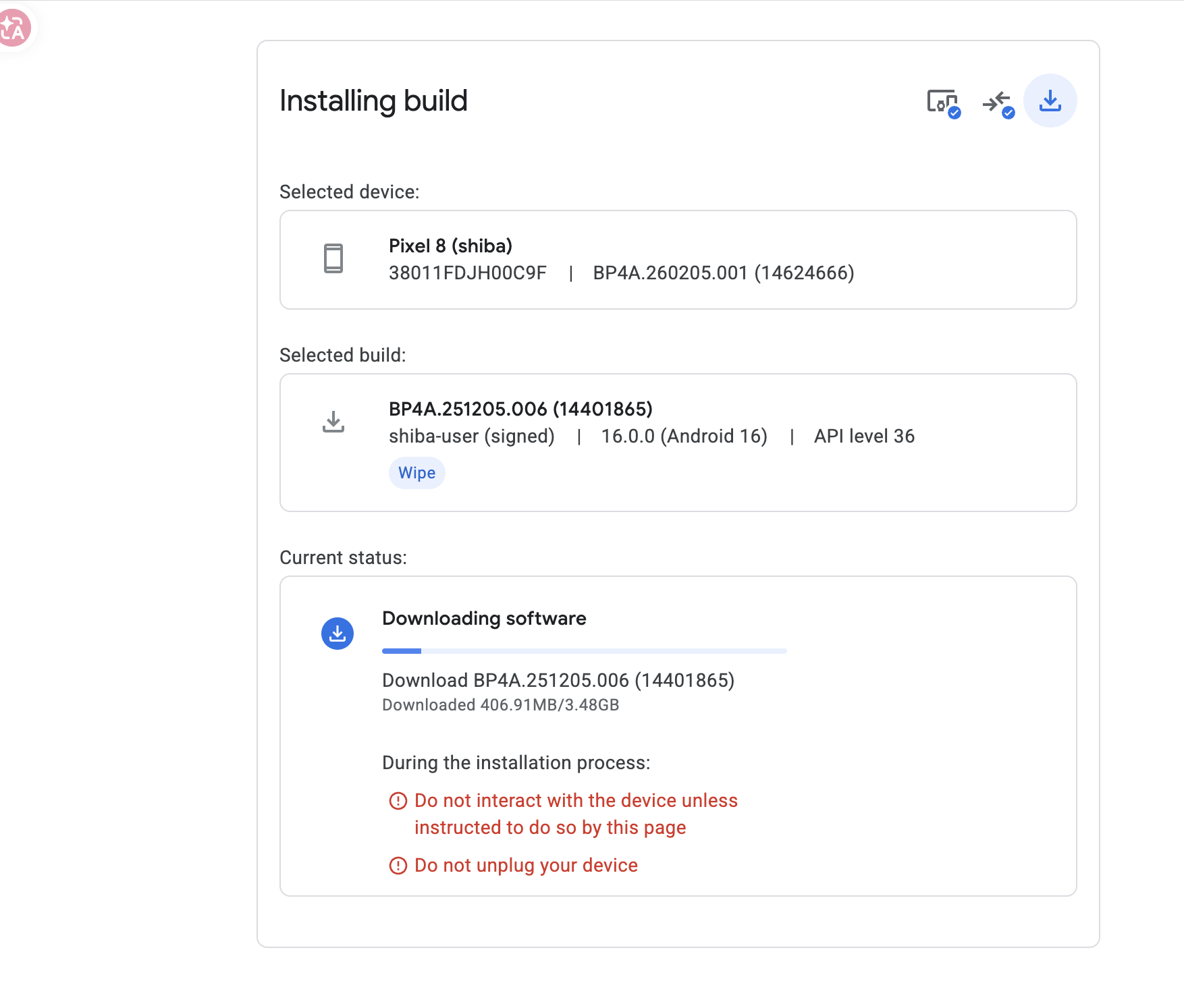Image resolution: width=1184 pixels, height=1008 pixels.
Task: Click the download progress bar
Action: pyautogui.click(x=584, y=651)
